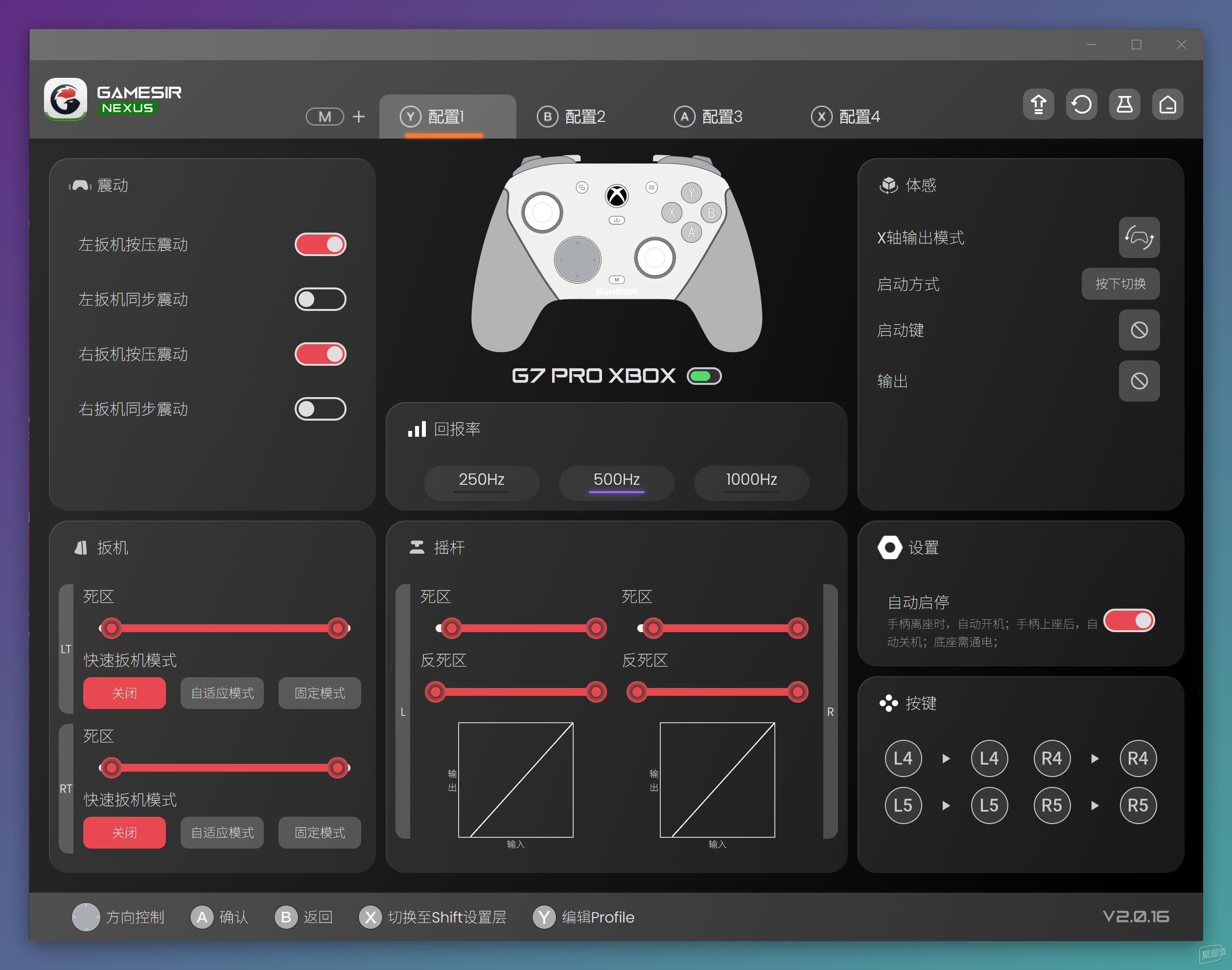Click the plus icon to add profile
Image resolution: width=1232 pixels, height=970 pixels.
point(359,117)
